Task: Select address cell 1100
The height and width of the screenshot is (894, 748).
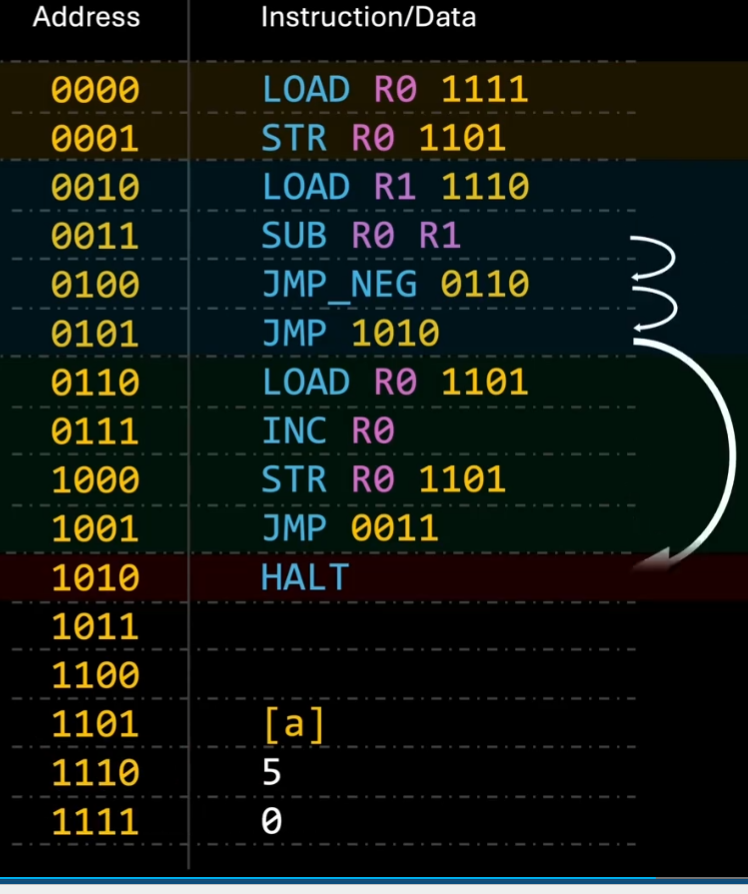Action: click(95, 675)
